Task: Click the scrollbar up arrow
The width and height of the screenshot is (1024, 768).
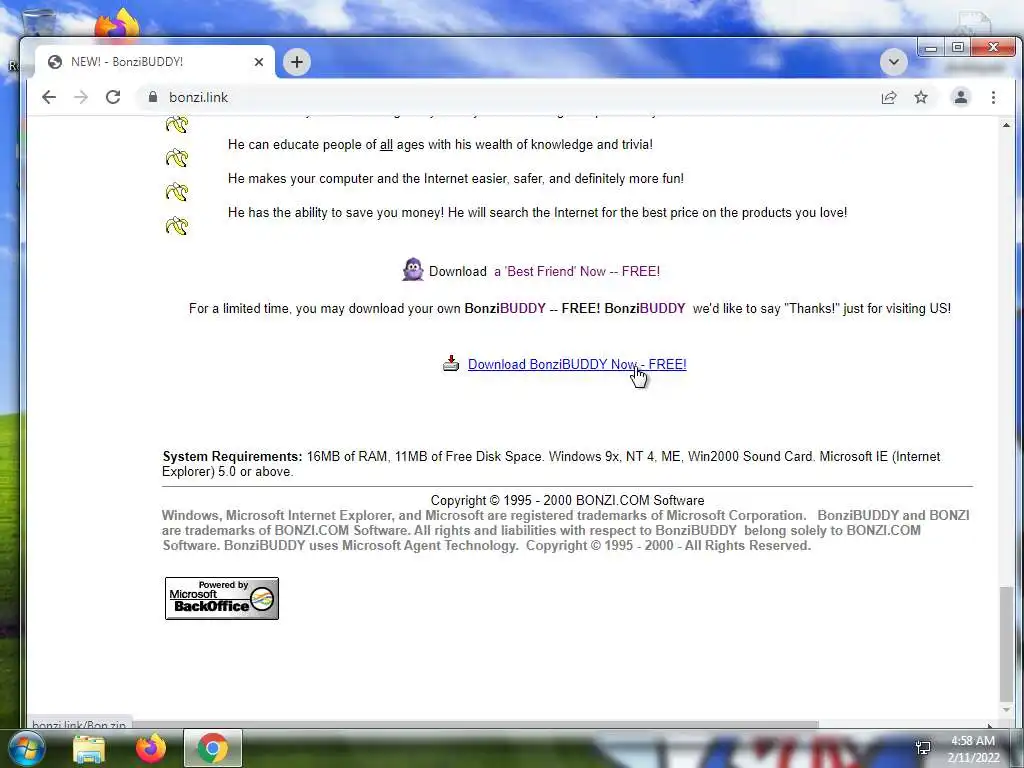Action: click(x=1006, y=125)
